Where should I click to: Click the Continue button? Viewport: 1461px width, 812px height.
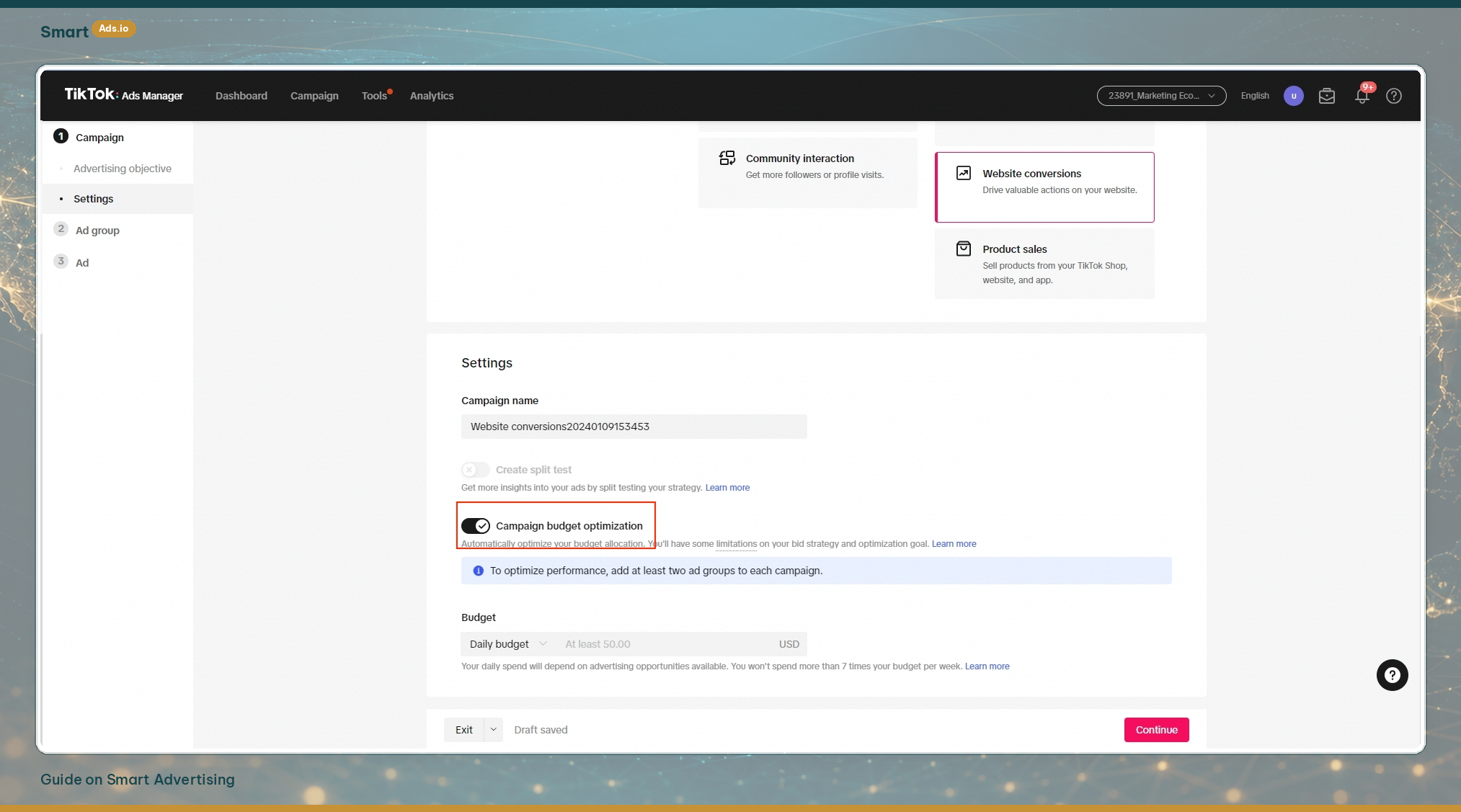coord(1157,730)
